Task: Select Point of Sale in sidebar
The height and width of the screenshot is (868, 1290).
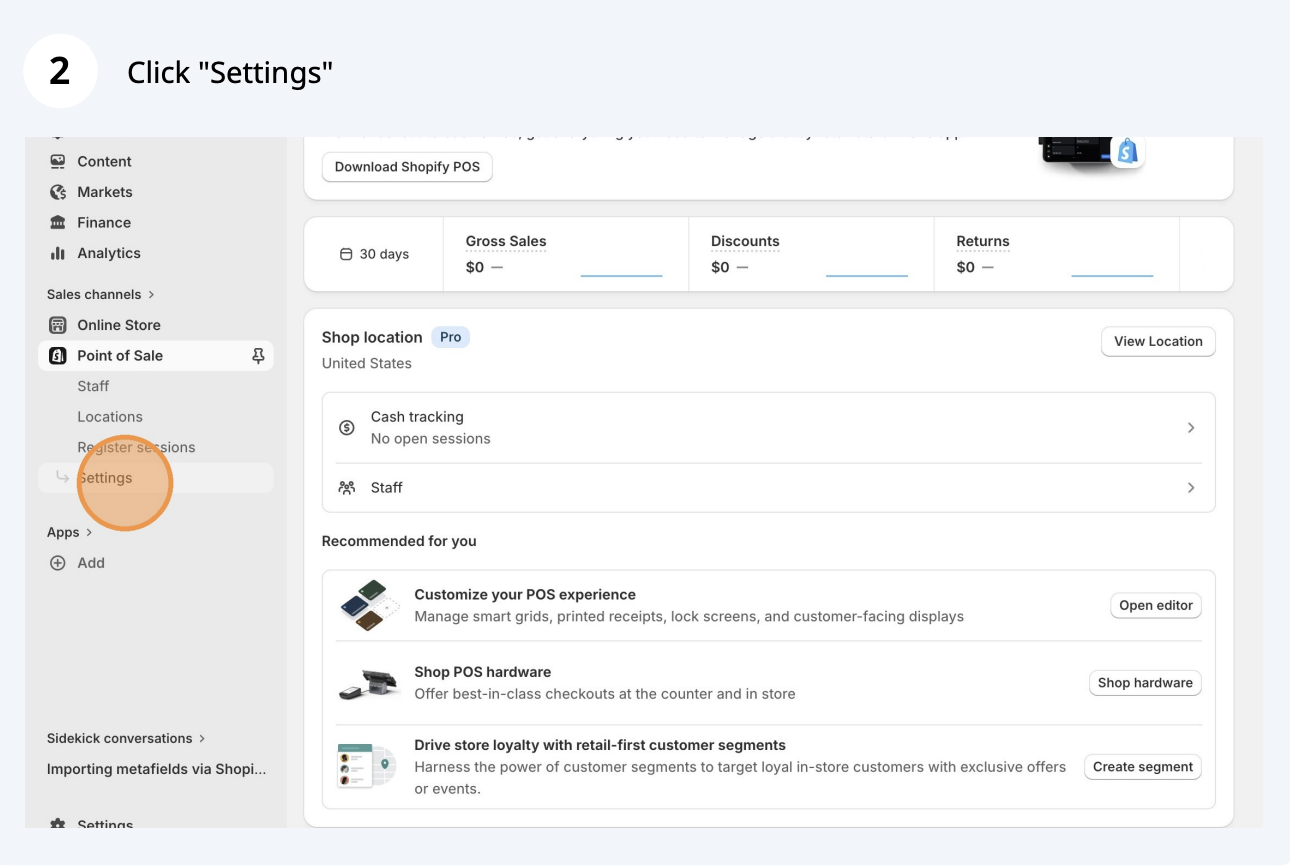Action: 155,356
